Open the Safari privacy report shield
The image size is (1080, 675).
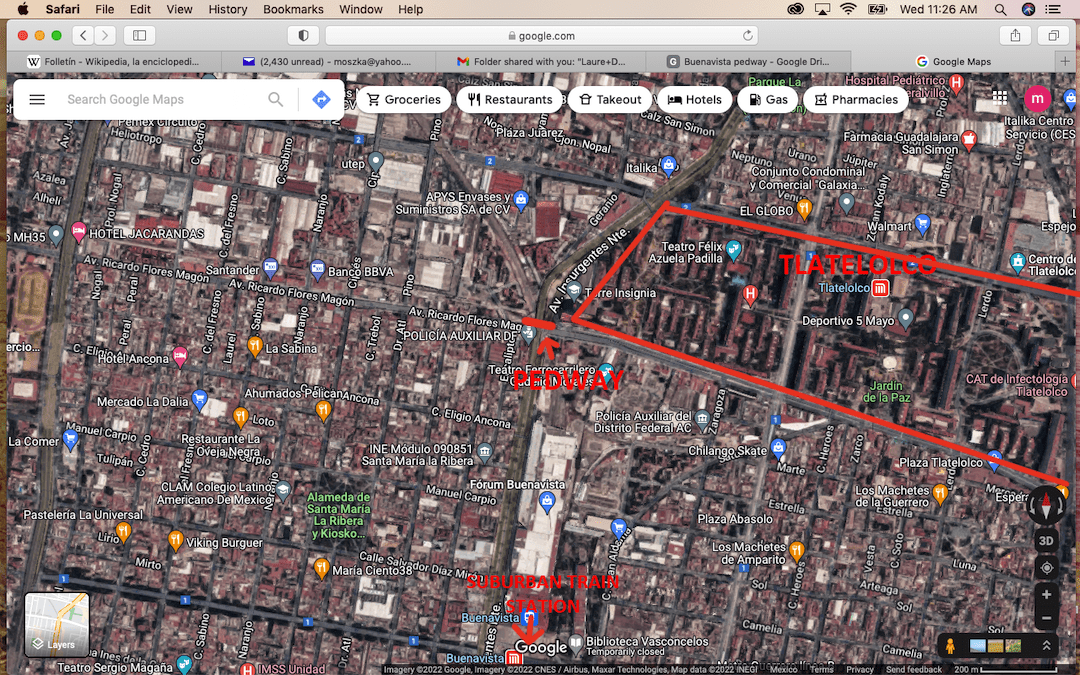pyautogui.click(x=303, y=35)
